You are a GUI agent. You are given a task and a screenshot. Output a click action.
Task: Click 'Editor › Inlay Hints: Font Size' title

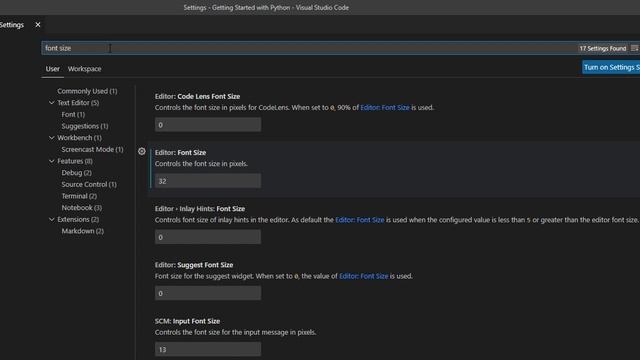pos(200,209)
